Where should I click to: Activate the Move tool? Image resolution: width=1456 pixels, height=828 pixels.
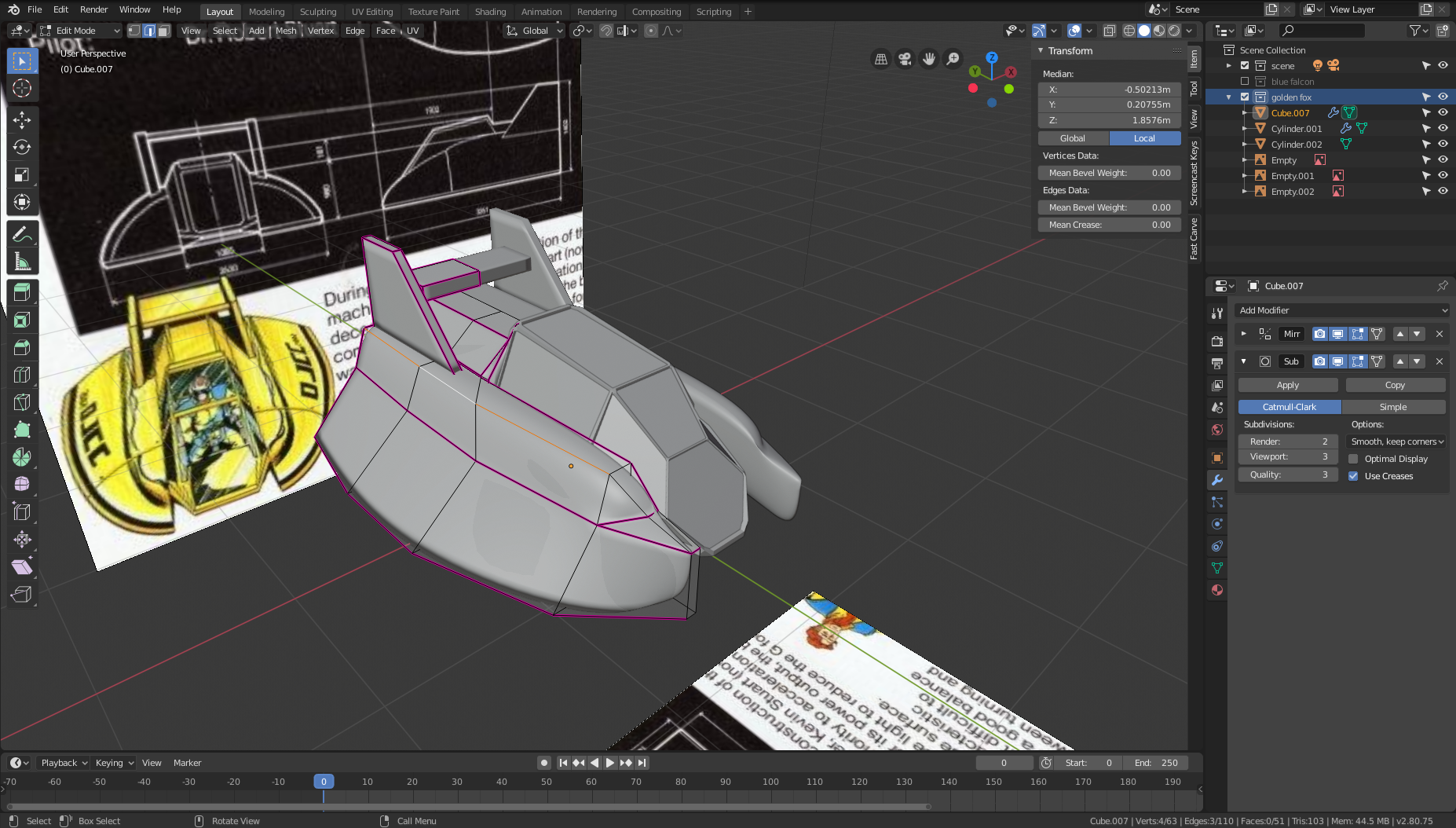point(22,119)
